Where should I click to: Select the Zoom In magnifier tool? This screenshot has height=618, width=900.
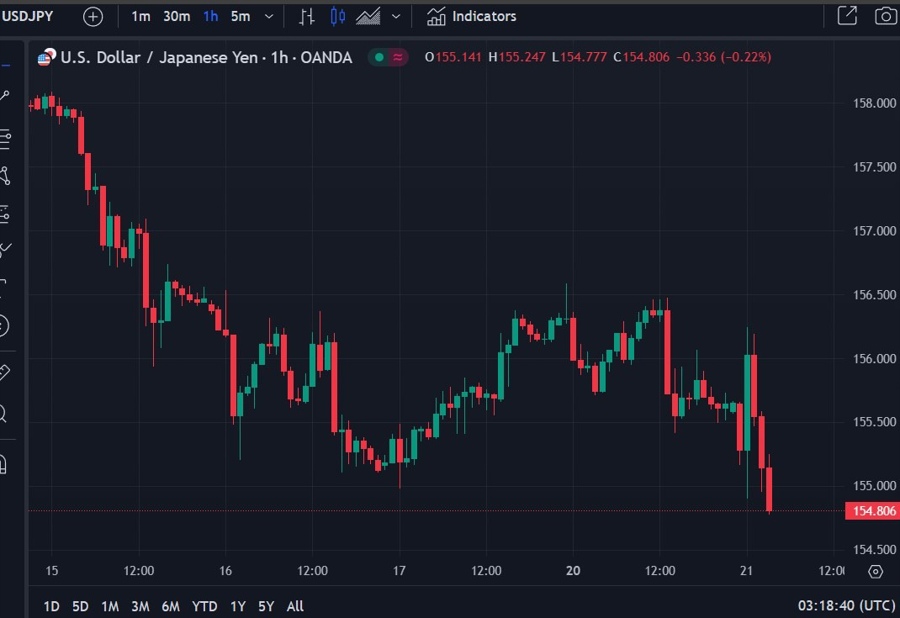click(x=3, y=413)
